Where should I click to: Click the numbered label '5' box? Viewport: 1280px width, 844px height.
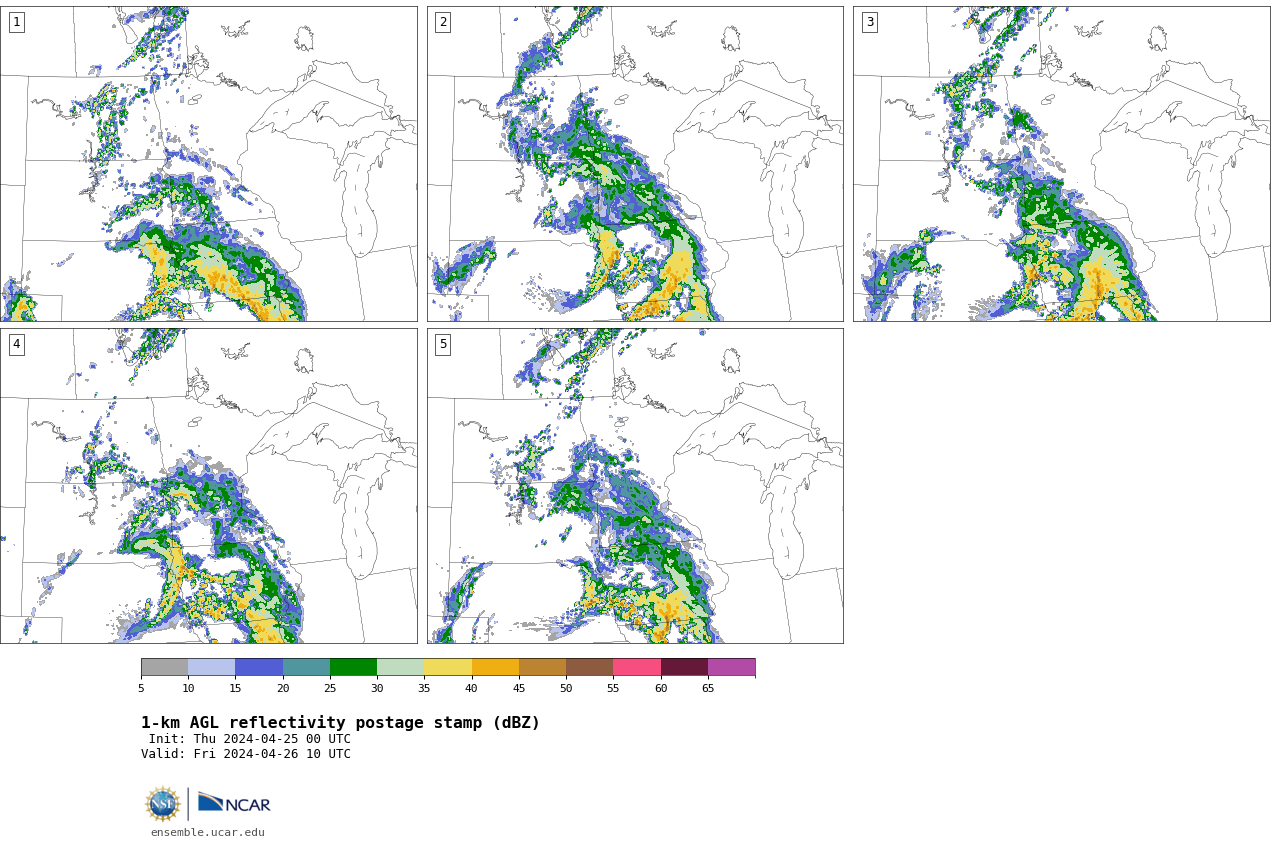[x=443, y=344]
